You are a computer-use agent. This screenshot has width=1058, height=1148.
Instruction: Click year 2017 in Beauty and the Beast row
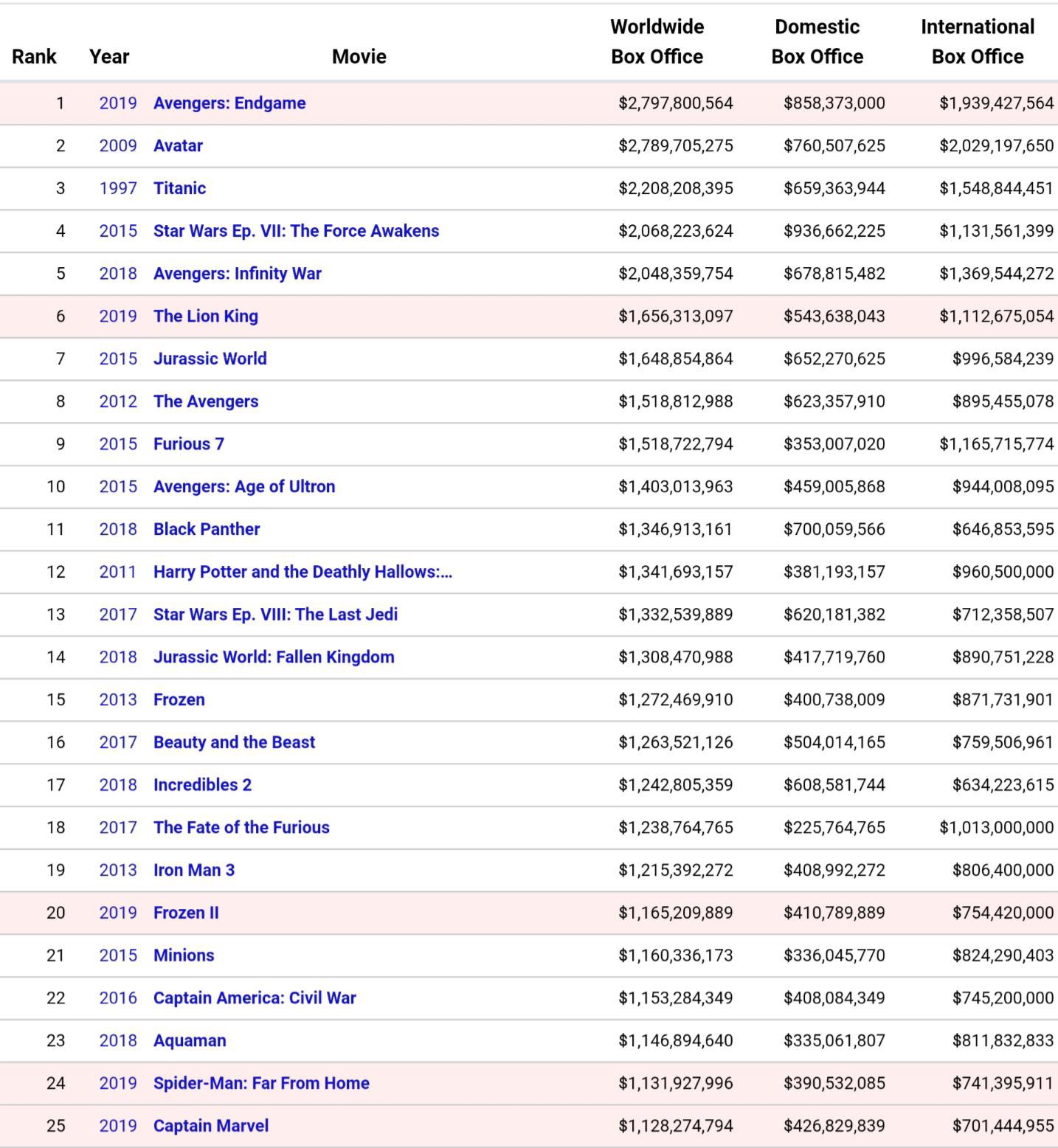pyautogui.click(x=118, y=742)
